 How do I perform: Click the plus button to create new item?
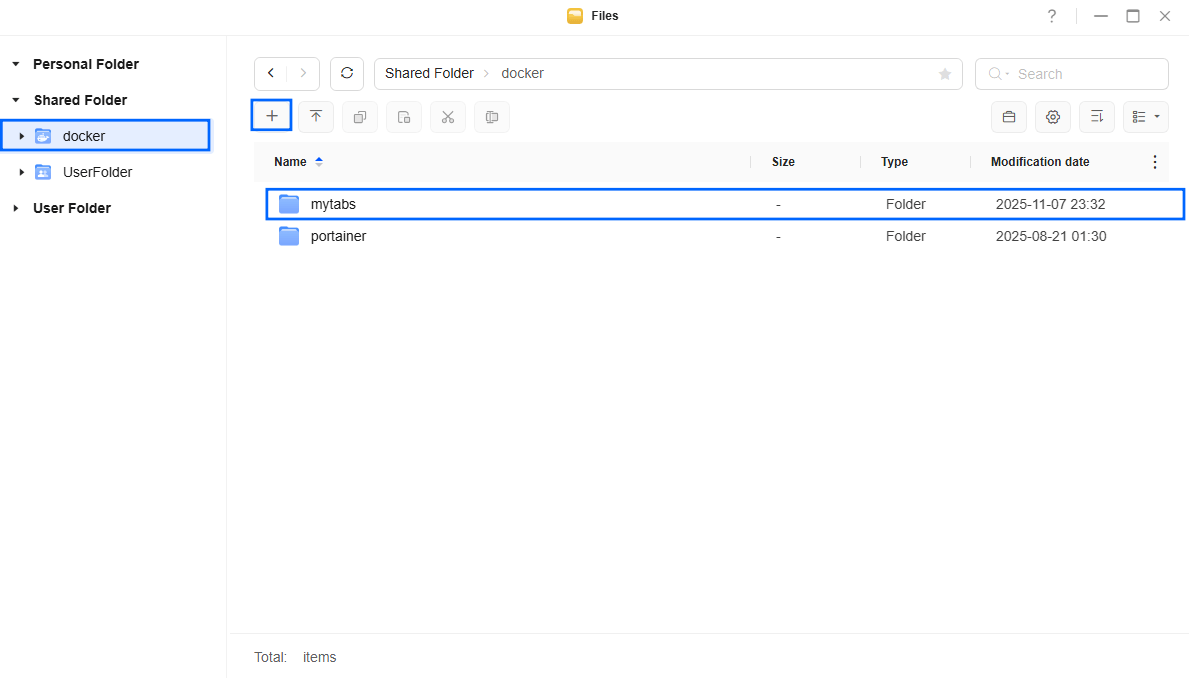(x=271, y=116)
